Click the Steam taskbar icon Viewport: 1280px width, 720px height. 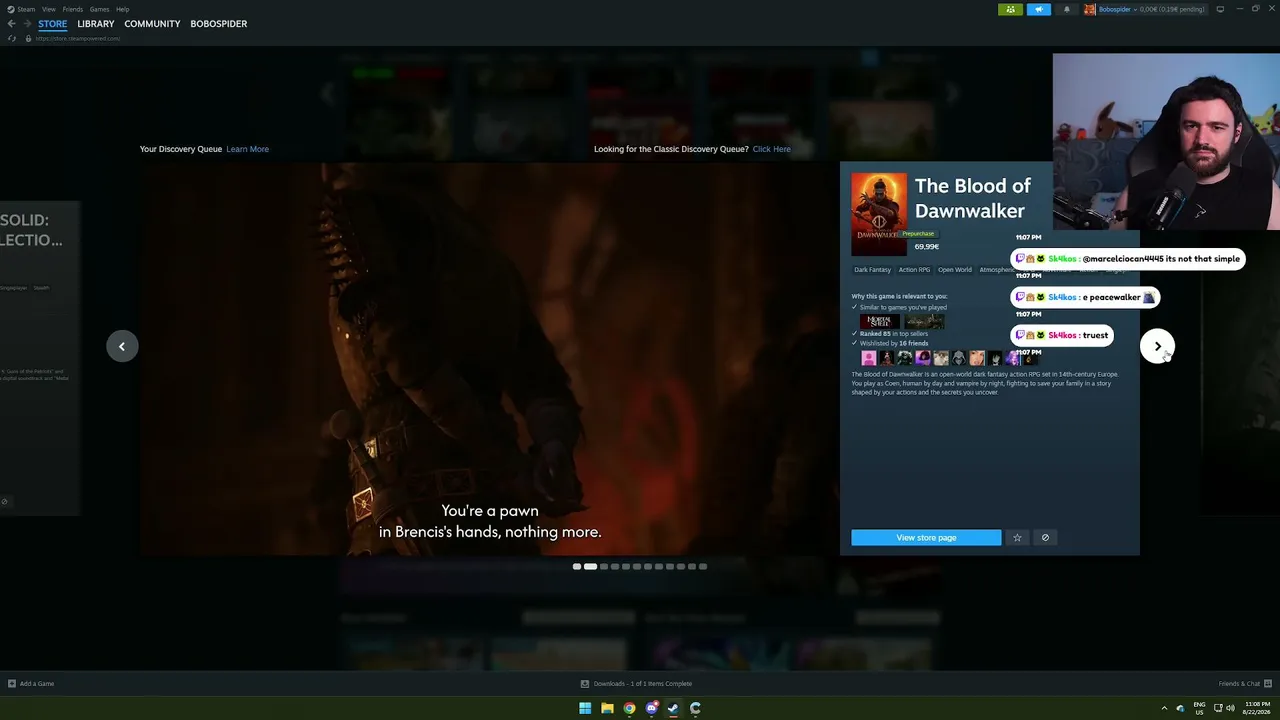point(673,708)
